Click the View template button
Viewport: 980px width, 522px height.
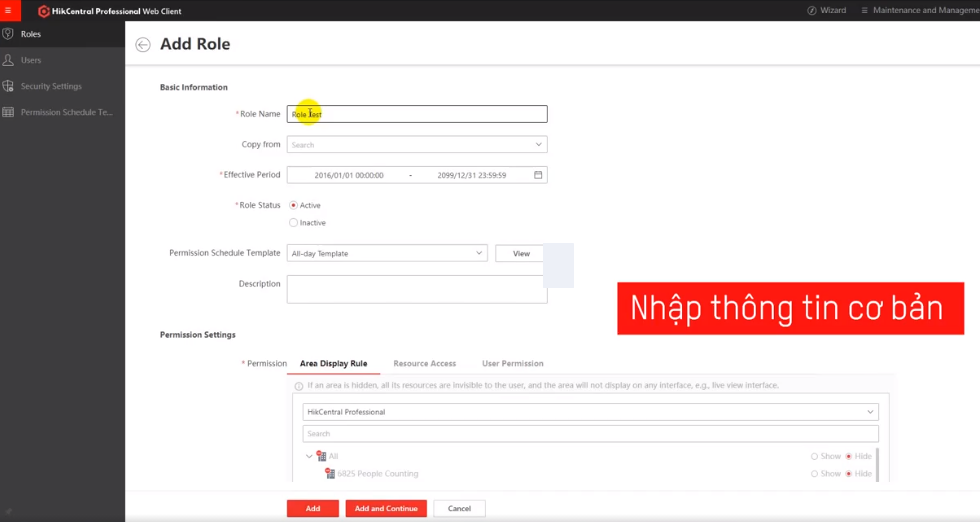pos(521,253)
